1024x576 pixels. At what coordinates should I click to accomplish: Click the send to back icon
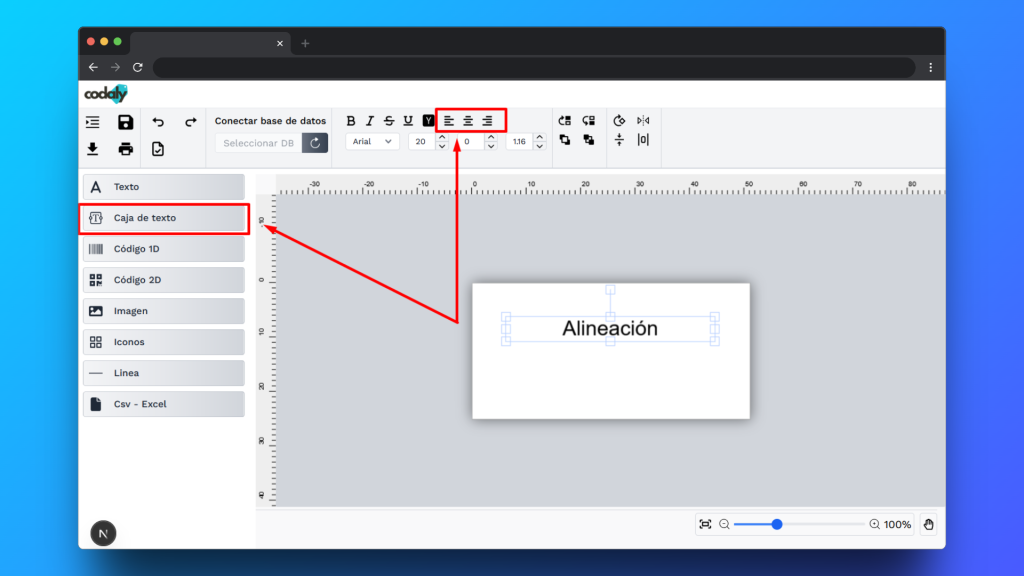pyautogui.click(x=588, y=140)
